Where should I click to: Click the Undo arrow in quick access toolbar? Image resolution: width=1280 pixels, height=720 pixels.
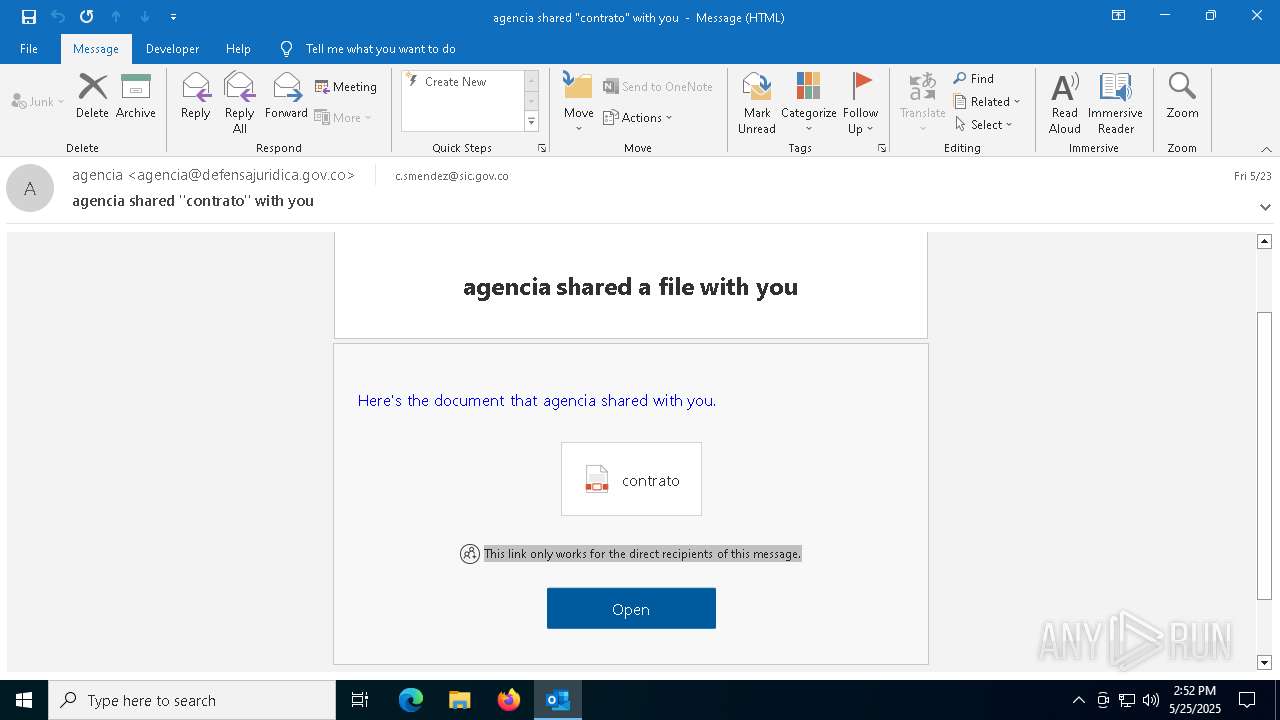58,17
